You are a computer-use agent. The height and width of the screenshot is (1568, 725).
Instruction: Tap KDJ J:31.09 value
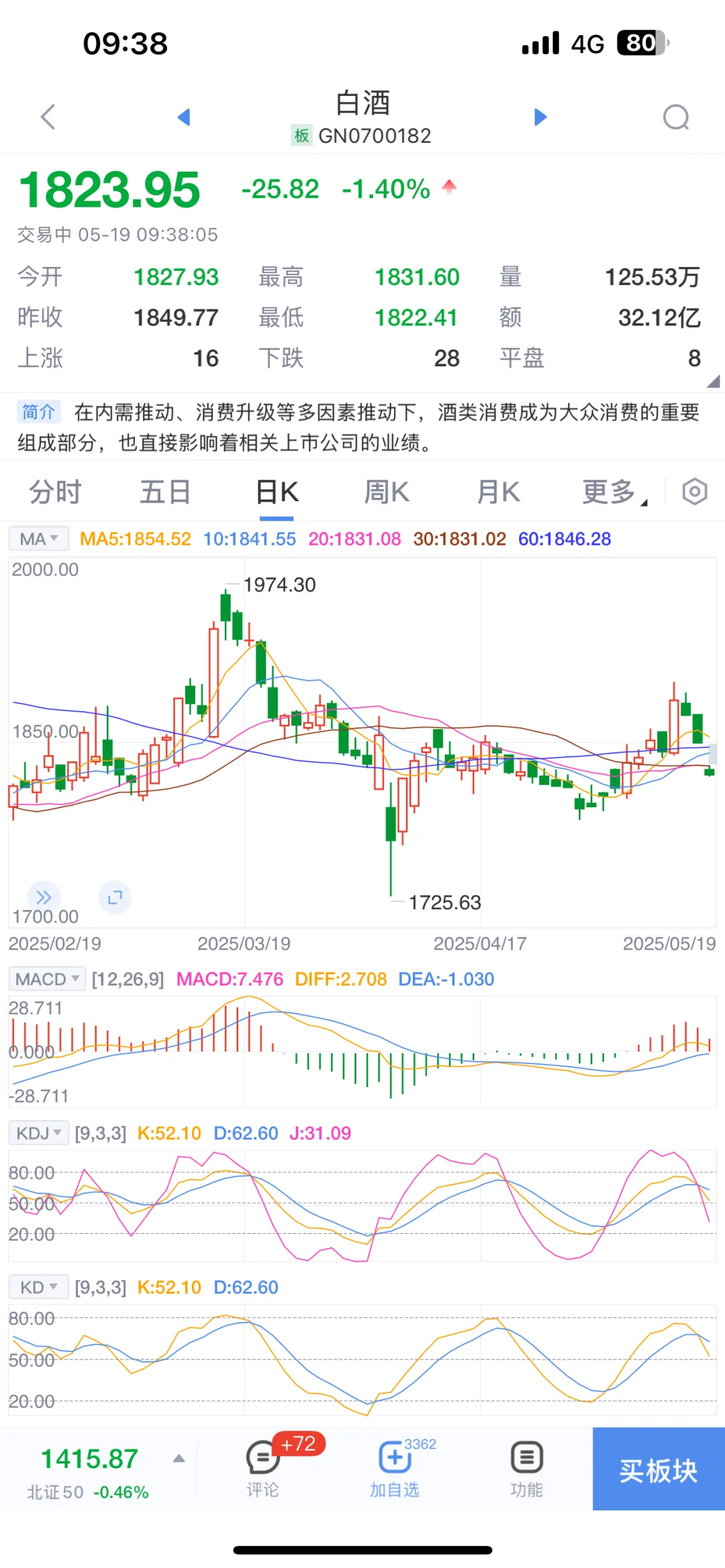[320, 1133]
